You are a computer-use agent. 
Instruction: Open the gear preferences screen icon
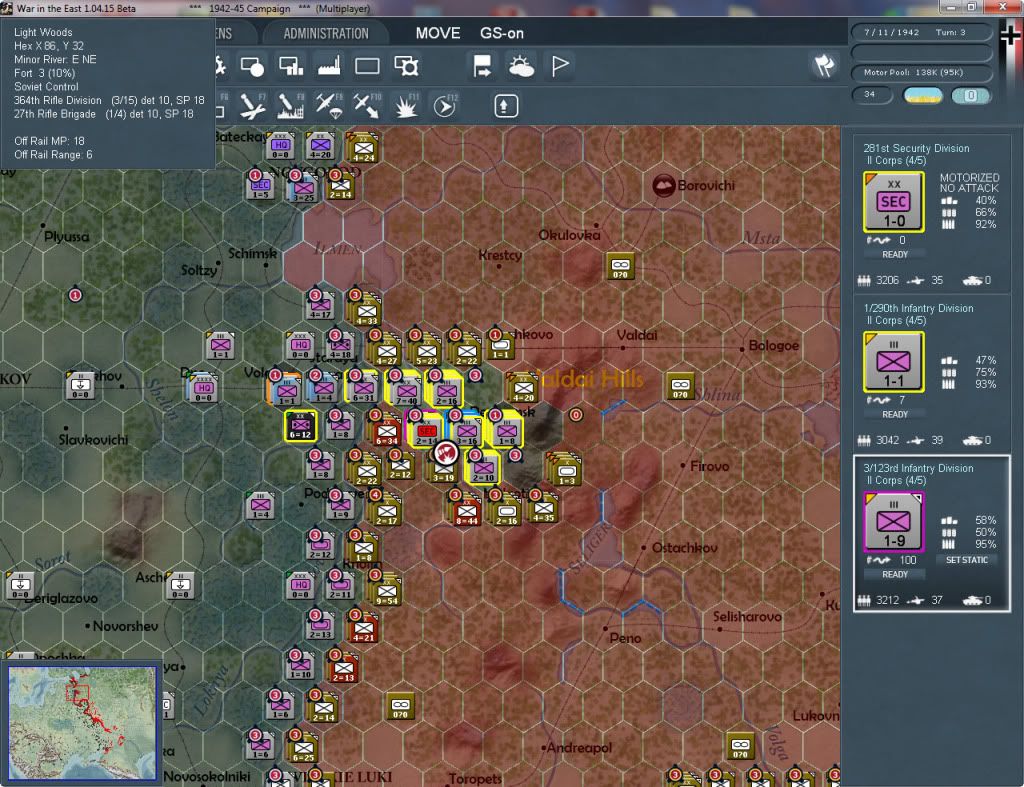point(406,66)
